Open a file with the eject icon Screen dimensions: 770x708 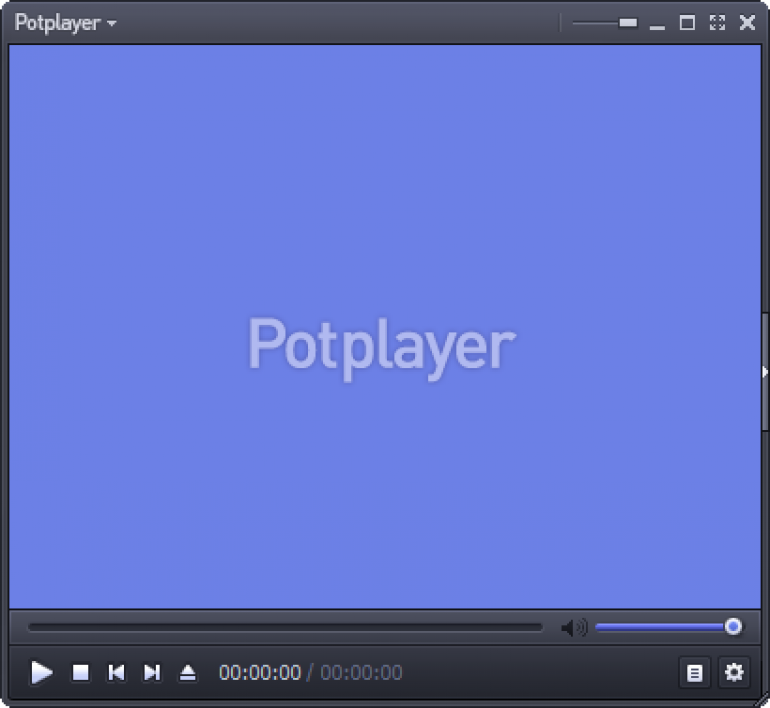point(188,672)
